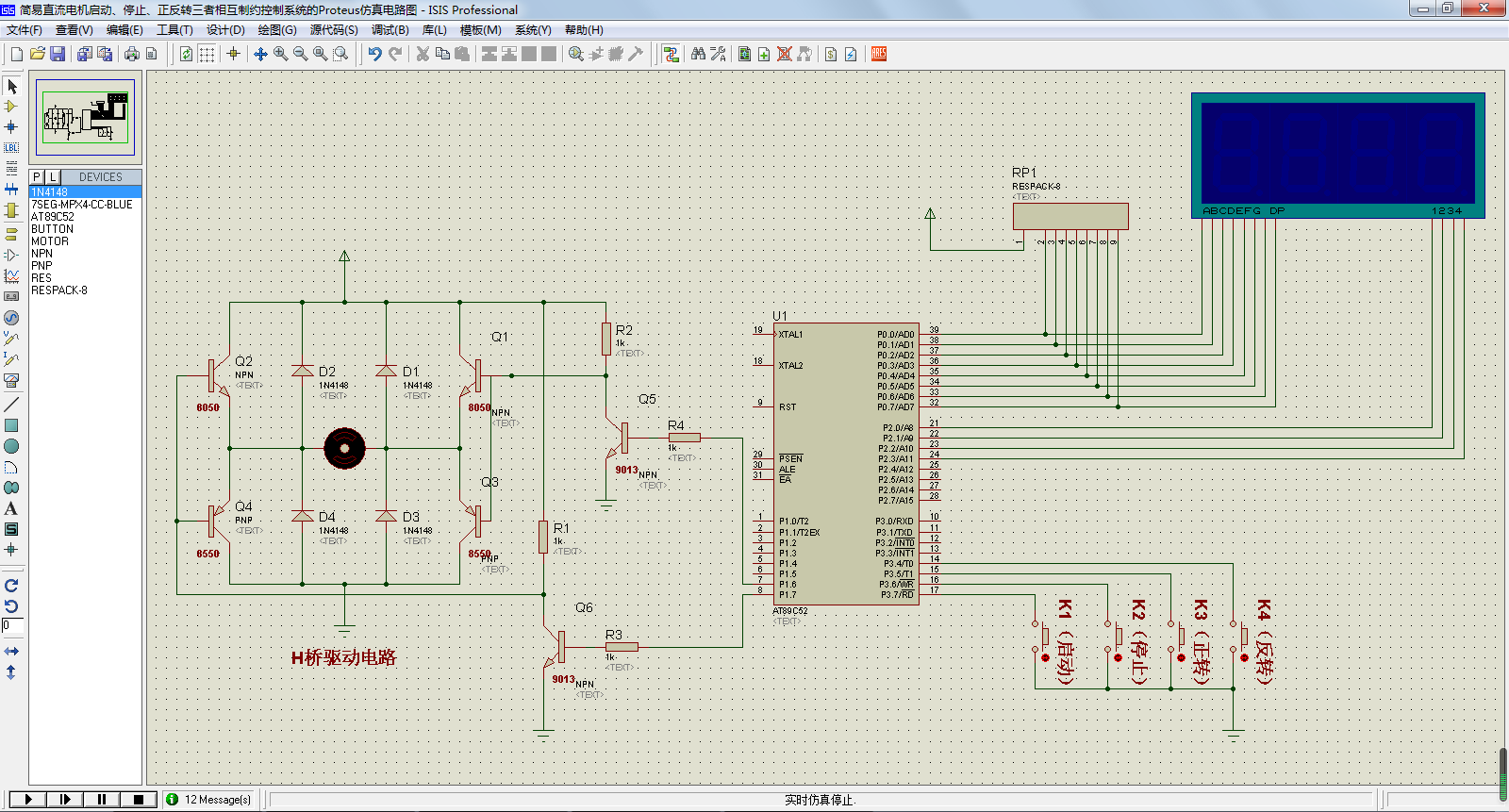The image size is (1509, 812).
Task: Click the zoom in magnifier icon
Action: 280,54
